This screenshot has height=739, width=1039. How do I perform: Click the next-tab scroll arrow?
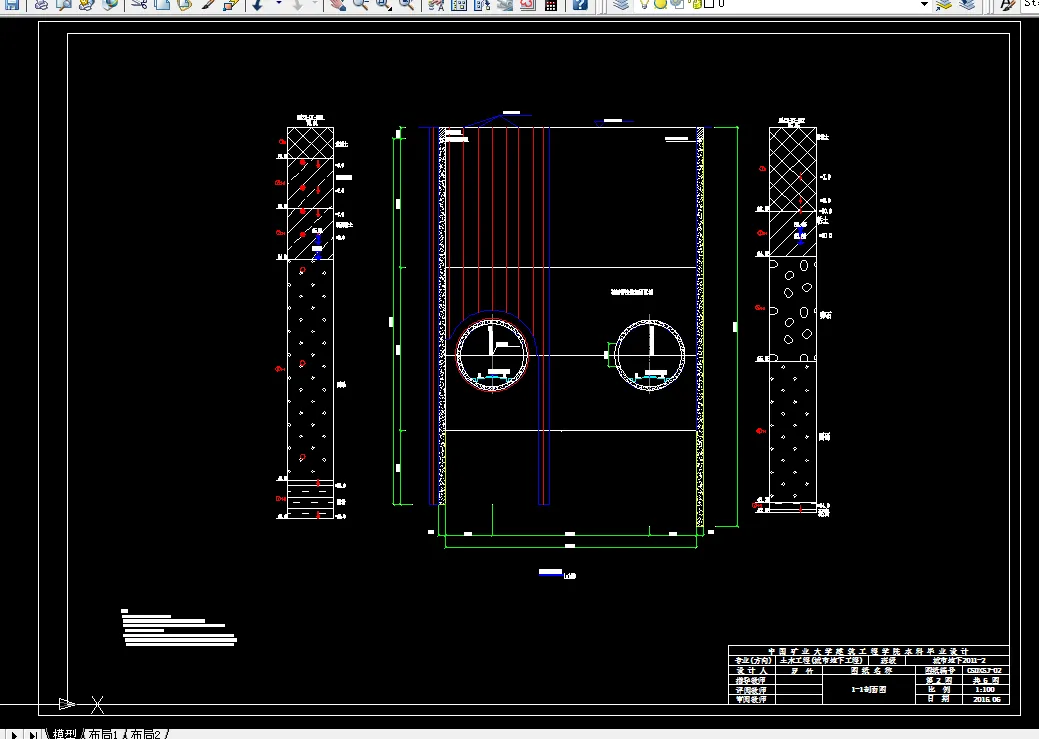click(13, 734)
